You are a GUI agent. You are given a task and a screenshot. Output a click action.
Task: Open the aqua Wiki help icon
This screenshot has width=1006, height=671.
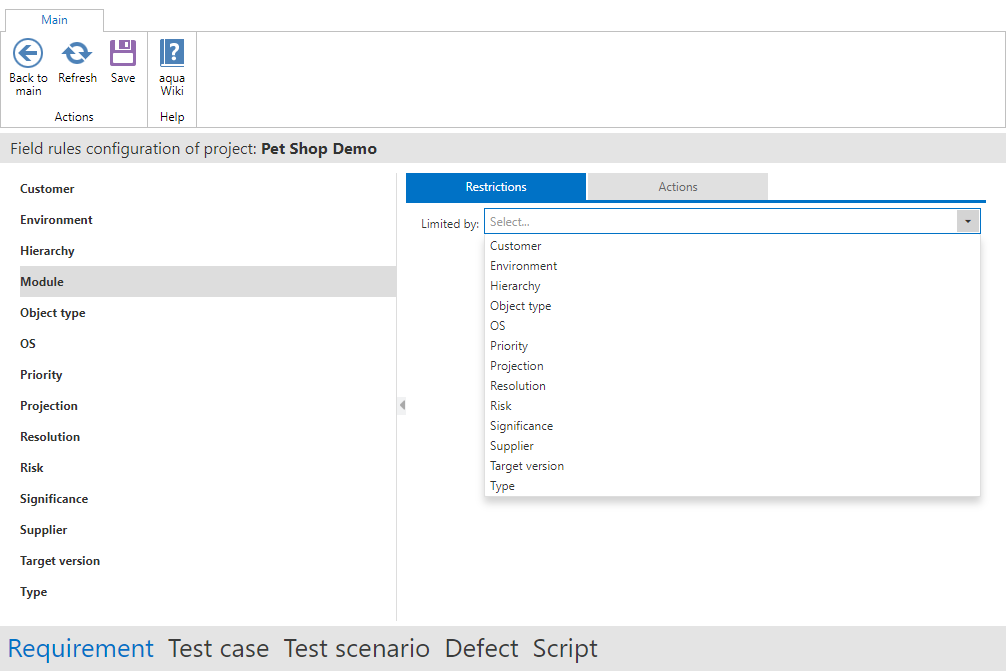pyautogui.click(x=172, y=54)
